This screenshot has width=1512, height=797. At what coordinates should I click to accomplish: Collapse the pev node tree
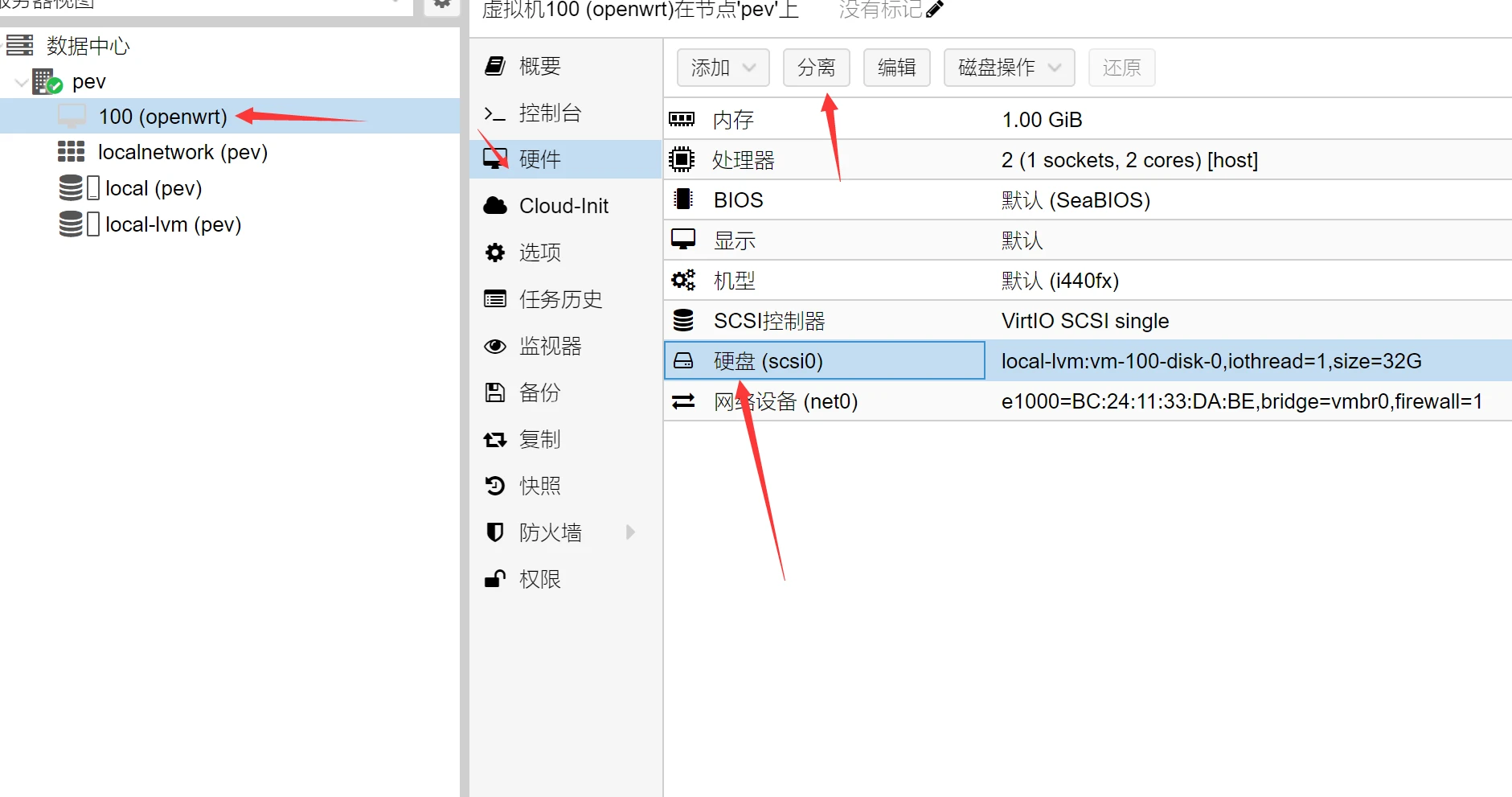click(21, 82)
